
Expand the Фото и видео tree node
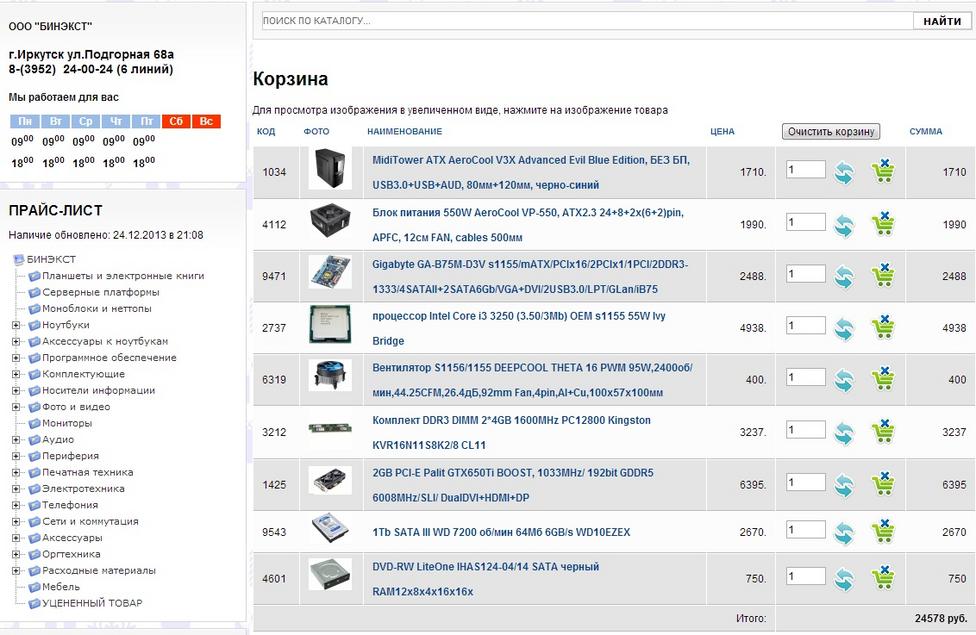pyautogui.click(x=16, y=407)
